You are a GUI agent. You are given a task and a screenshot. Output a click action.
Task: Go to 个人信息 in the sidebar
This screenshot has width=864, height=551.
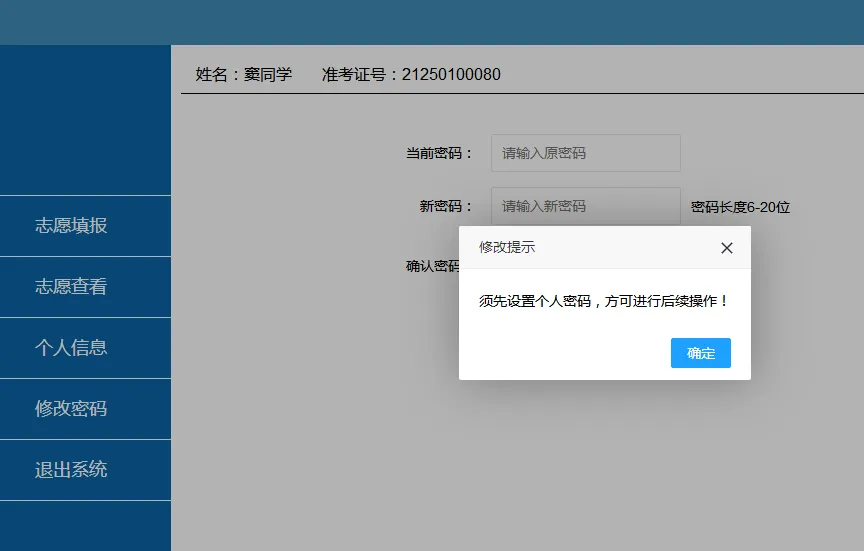pyautogui.click(x=85, y=348)
